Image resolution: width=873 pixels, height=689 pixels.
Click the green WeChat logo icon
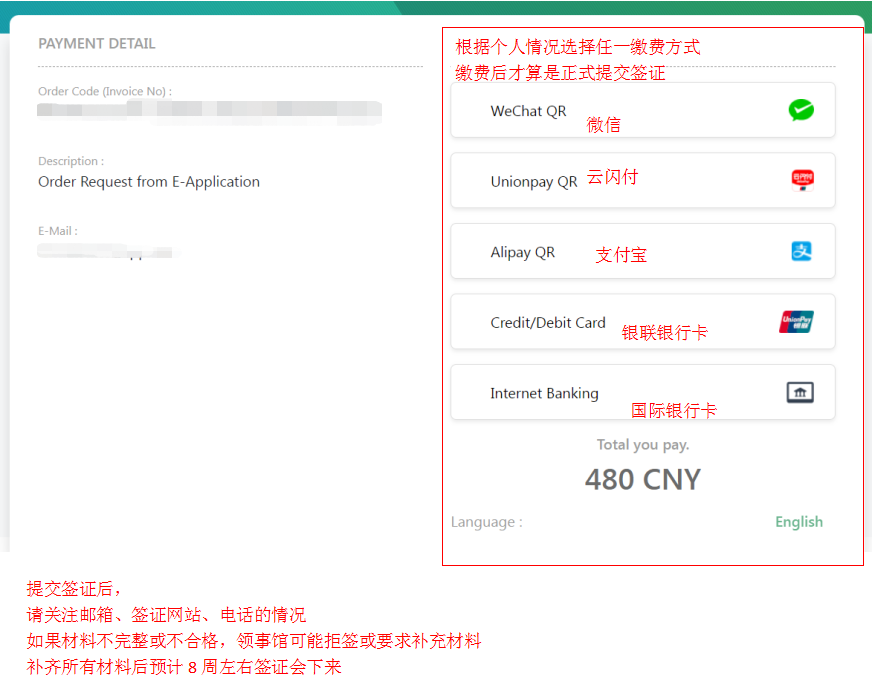tap(800, 110)
